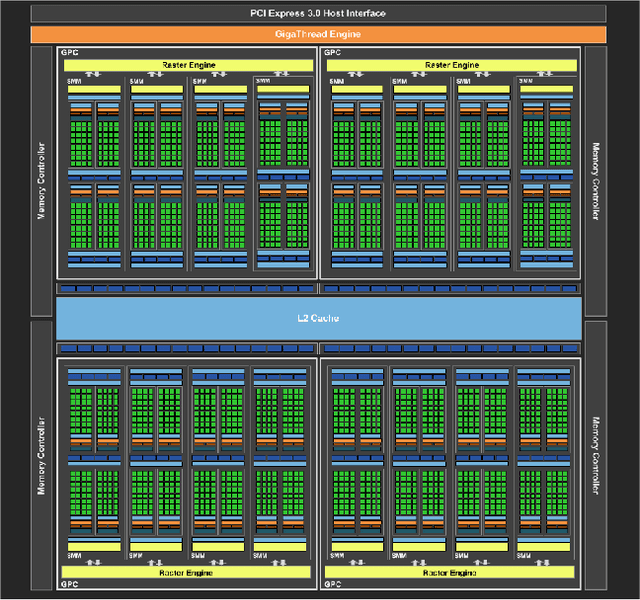Click the leftmost SMM label in top-left GPC
The width and height of the screenshot is (640, 600).
(74, 80)
